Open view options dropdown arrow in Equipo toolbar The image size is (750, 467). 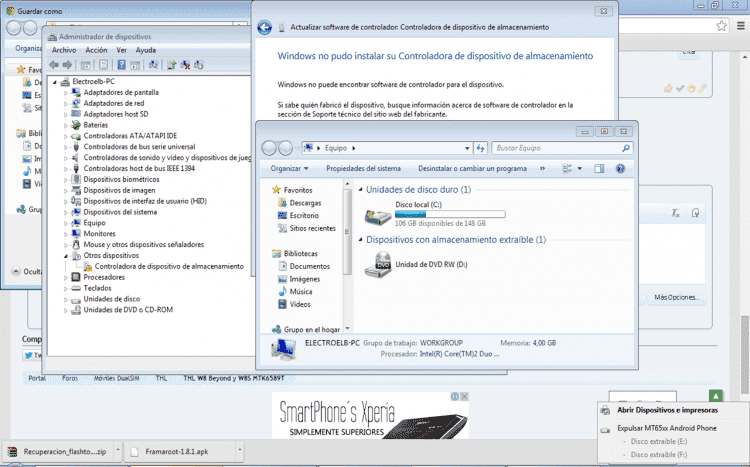click(580, 168)
